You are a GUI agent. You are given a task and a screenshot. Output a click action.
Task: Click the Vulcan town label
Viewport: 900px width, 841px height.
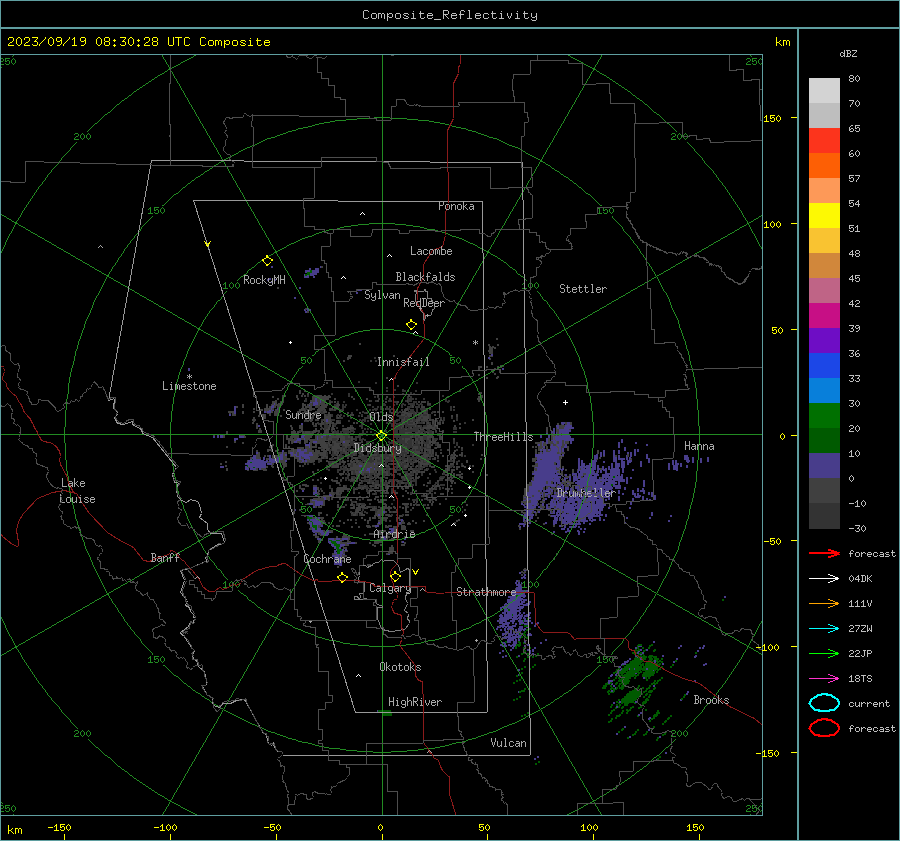(x=508, y=743)
